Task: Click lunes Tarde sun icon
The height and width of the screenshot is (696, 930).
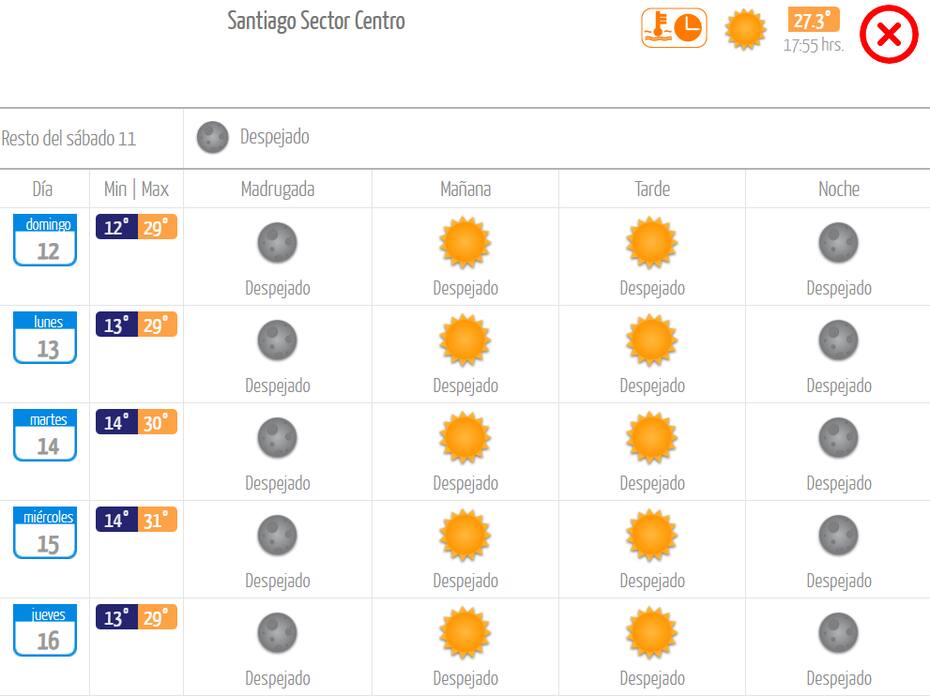Action: 652,339
